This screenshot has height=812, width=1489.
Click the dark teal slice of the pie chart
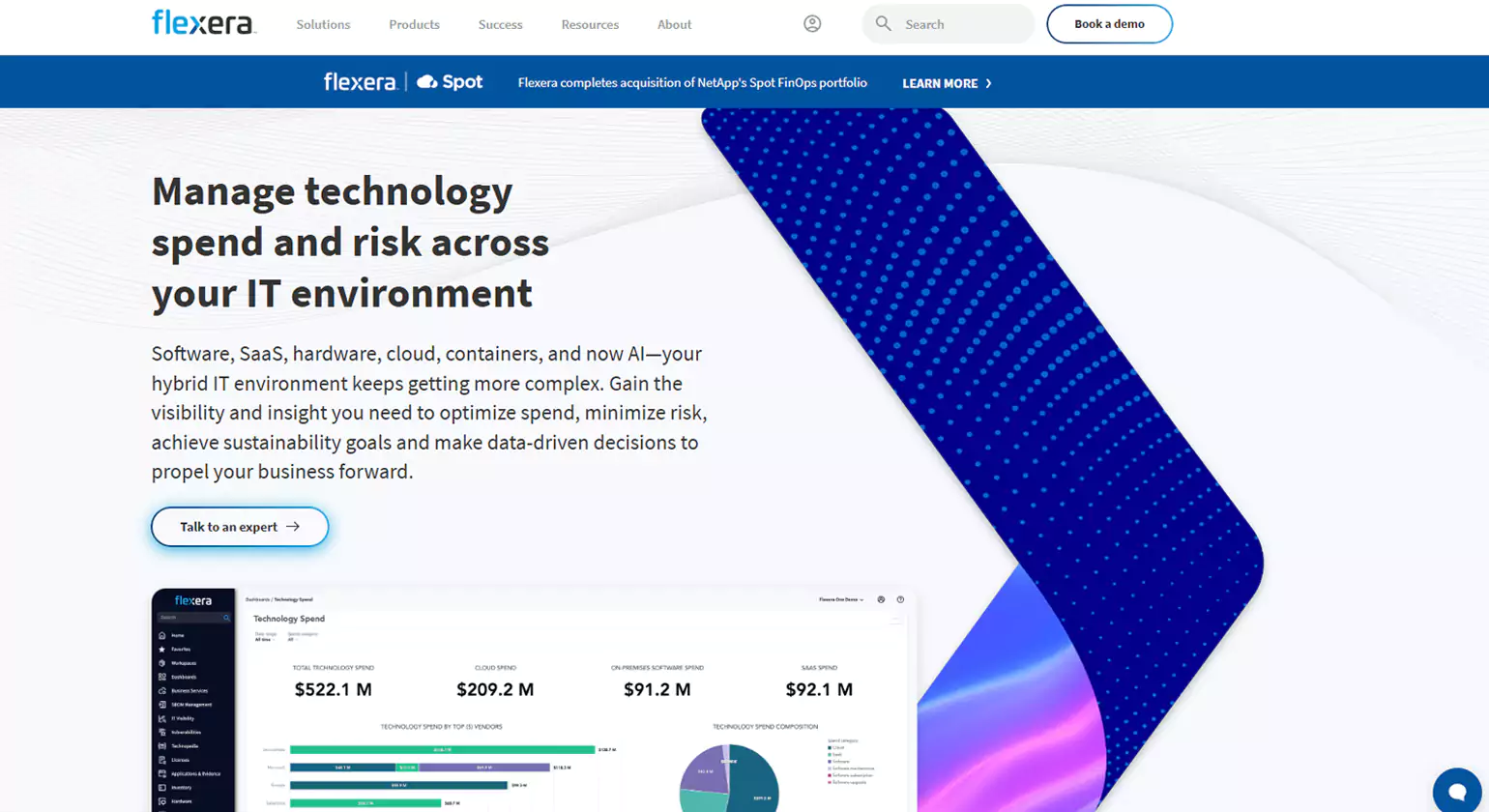[x=754, y=783]
